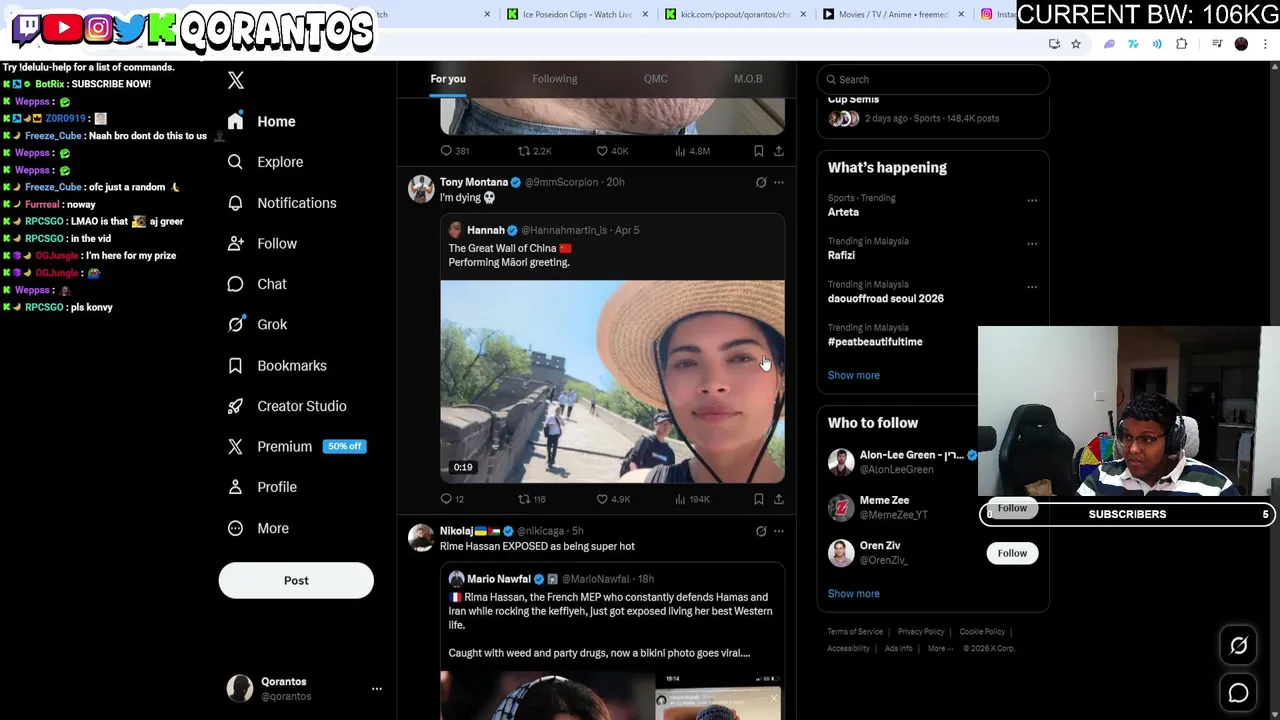Viewport: 1280px width, 720px height.
Task: Open the Mario Nawfal quoted post name
Action: tap(499, 579)
